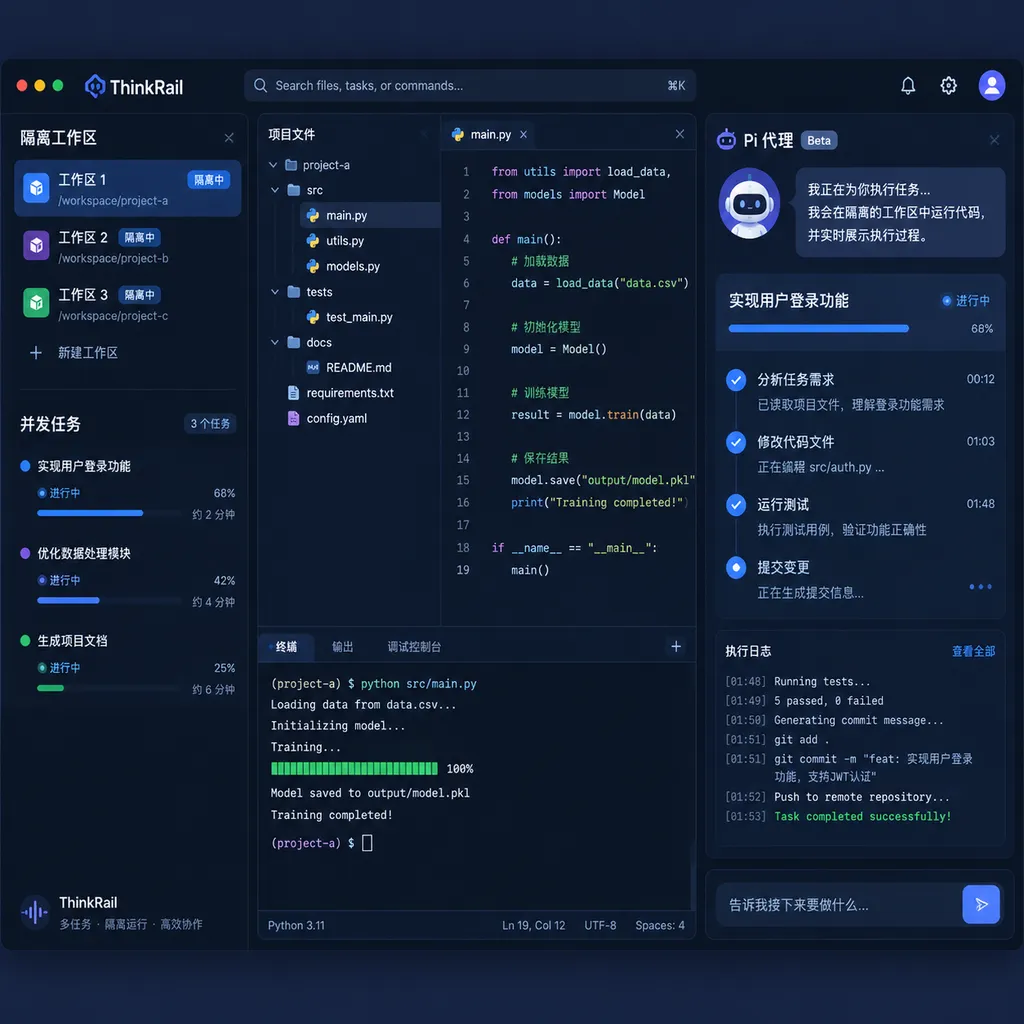Click the 分析任务需求 checkmark icon
This screenshot has height=1024, width=1024.
click(x=736, y=380)
